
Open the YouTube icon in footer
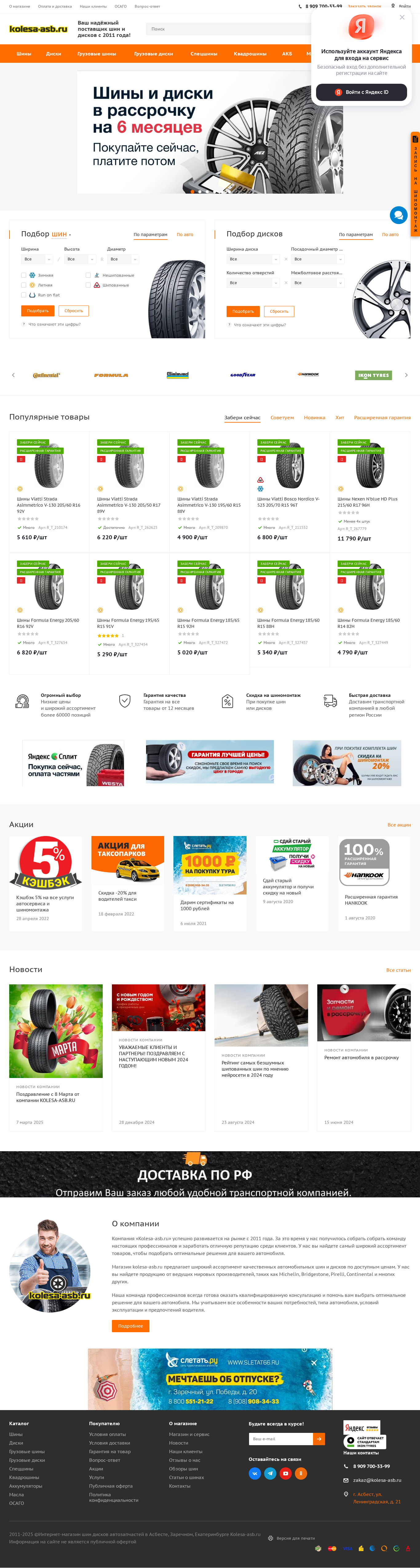(285, 1474)
